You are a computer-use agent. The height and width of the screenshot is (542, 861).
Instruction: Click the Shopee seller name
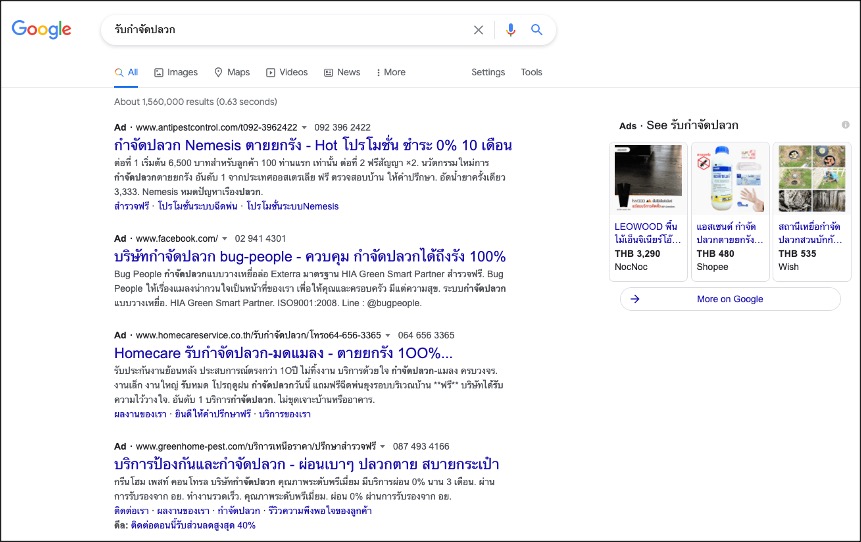712,267
